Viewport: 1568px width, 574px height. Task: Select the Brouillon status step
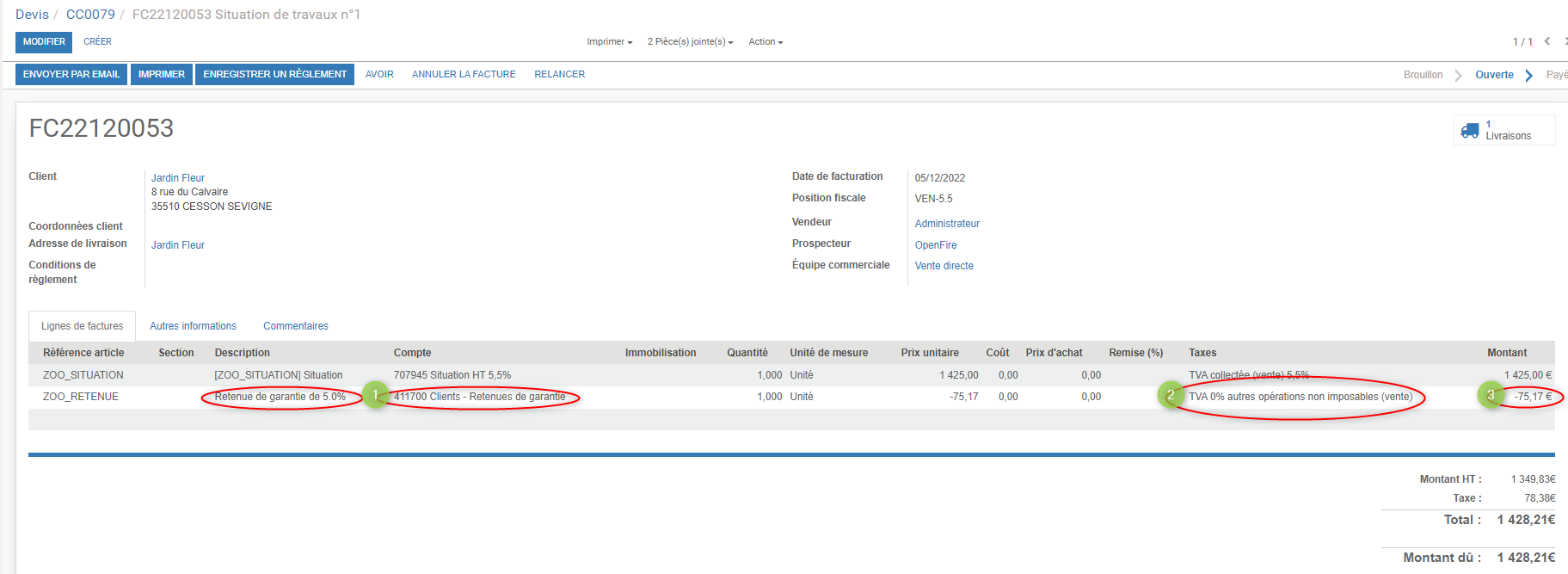1423,75
